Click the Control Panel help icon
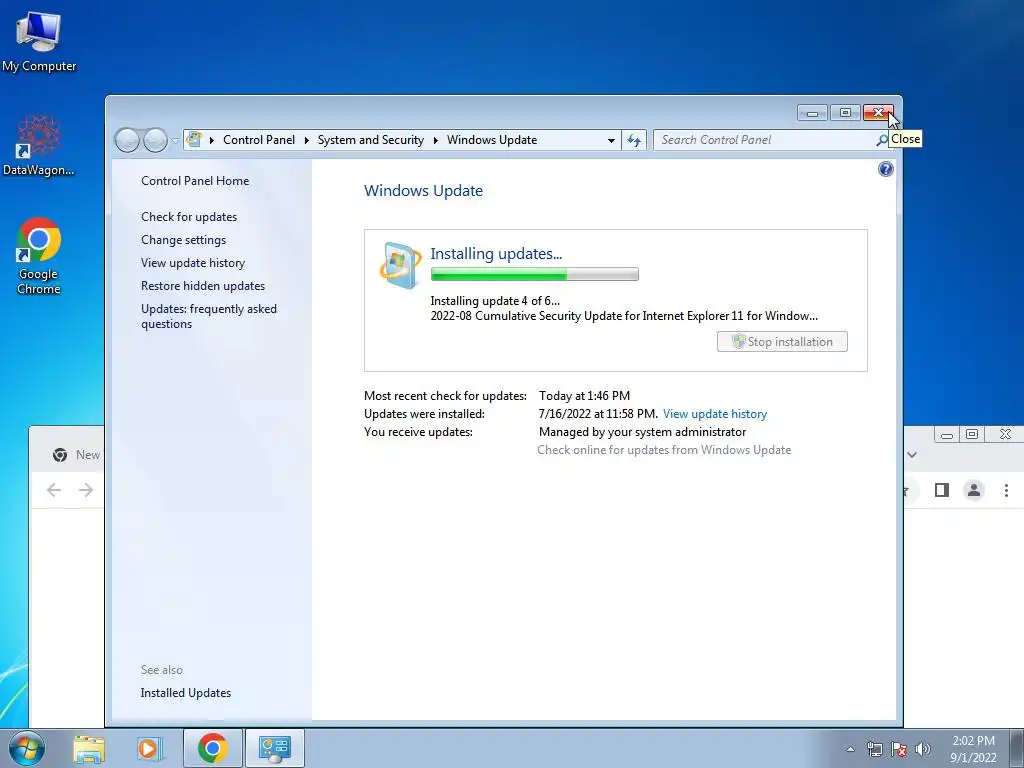 (x=886, y=170)
